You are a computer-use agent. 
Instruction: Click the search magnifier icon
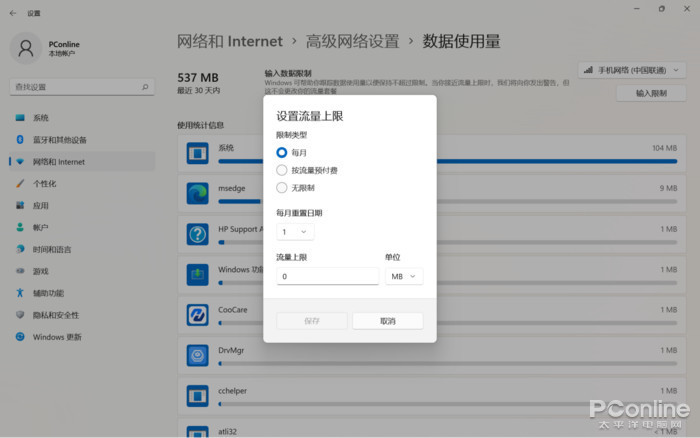[x=145, y=87]
